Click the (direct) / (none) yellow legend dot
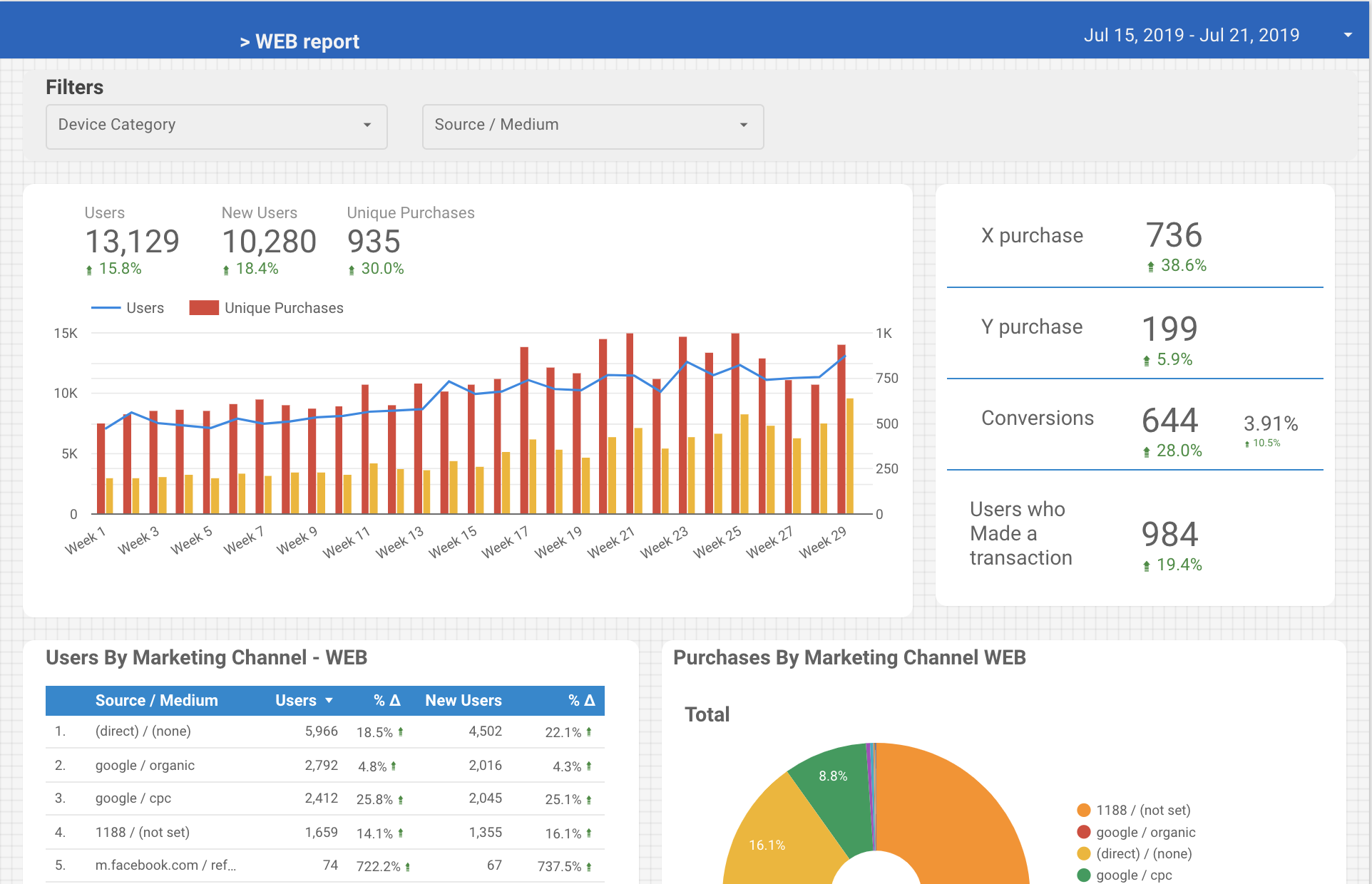Image resolution: width=1372 pixels, height=884 pixels. point(1084,853)
